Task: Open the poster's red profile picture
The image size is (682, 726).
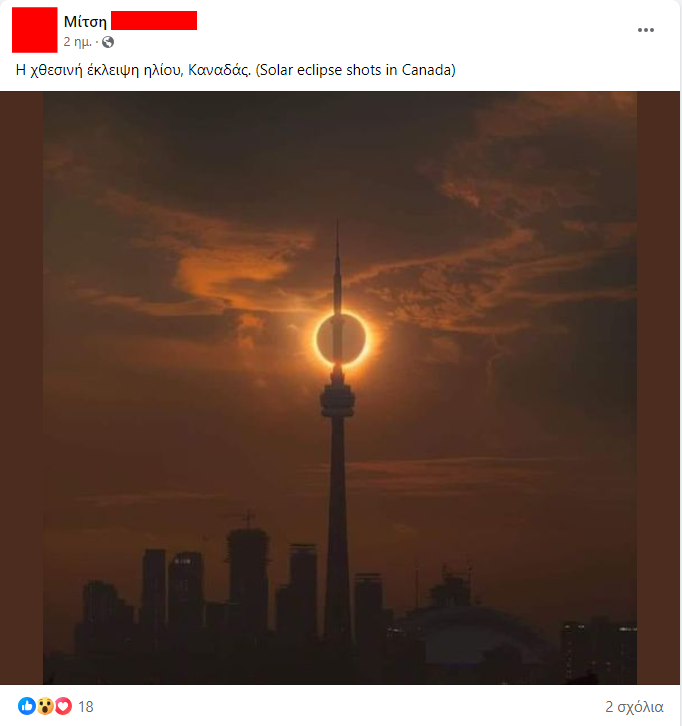Action: point(35,30)
